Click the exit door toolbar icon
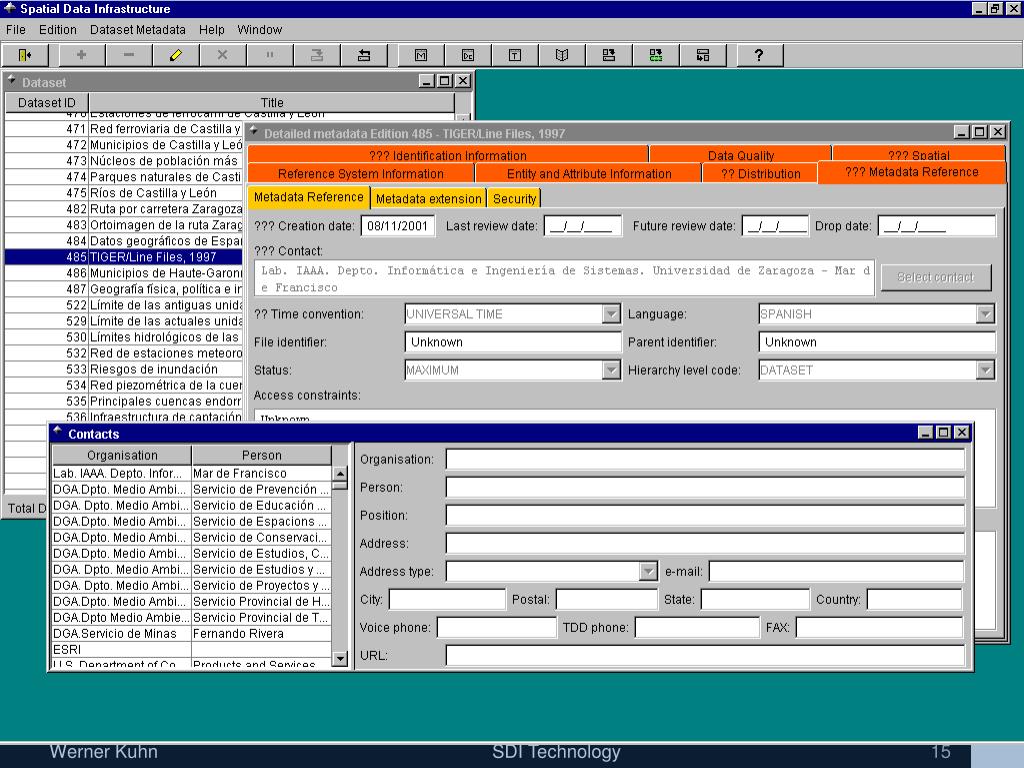Image resolution: width=1024 pixels, height=768 pixels. [x=25, y=56]
